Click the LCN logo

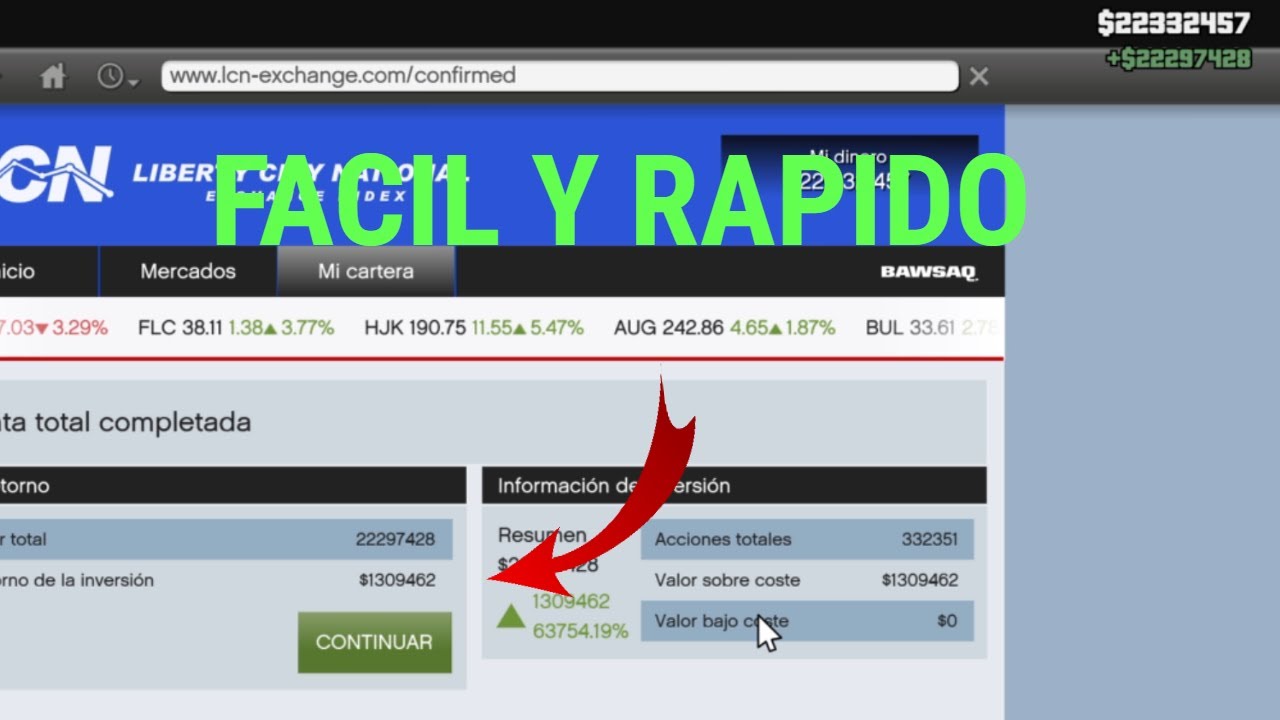(x=56, y=174)
